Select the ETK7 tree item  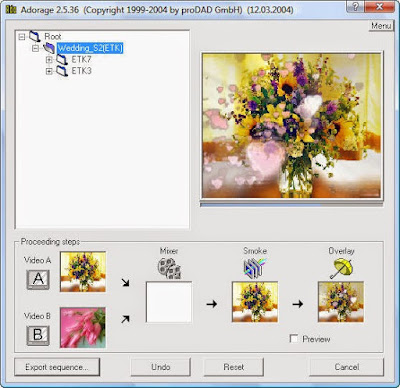click(81, 60)
